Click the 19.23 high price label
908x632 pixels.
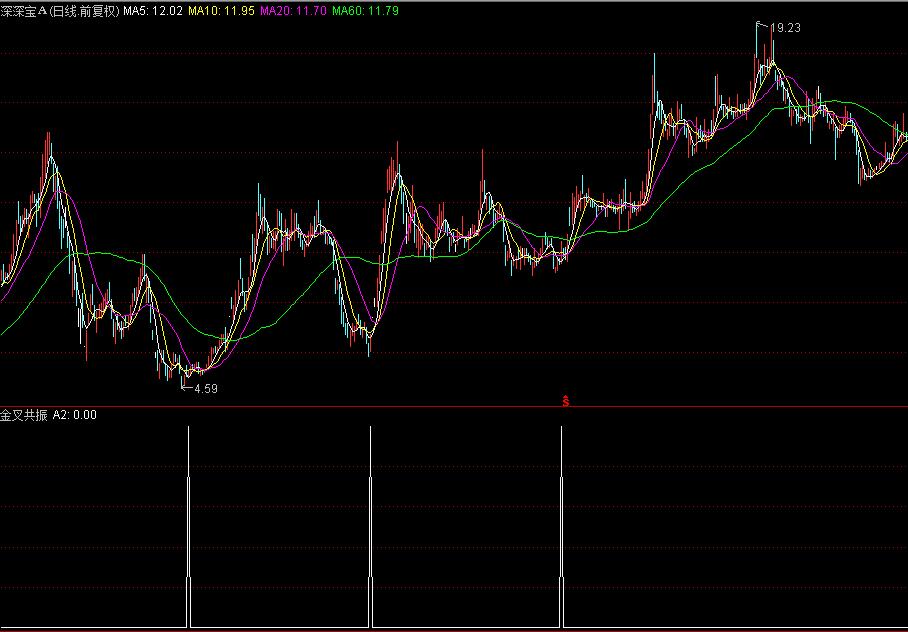[x=785, y=28]
